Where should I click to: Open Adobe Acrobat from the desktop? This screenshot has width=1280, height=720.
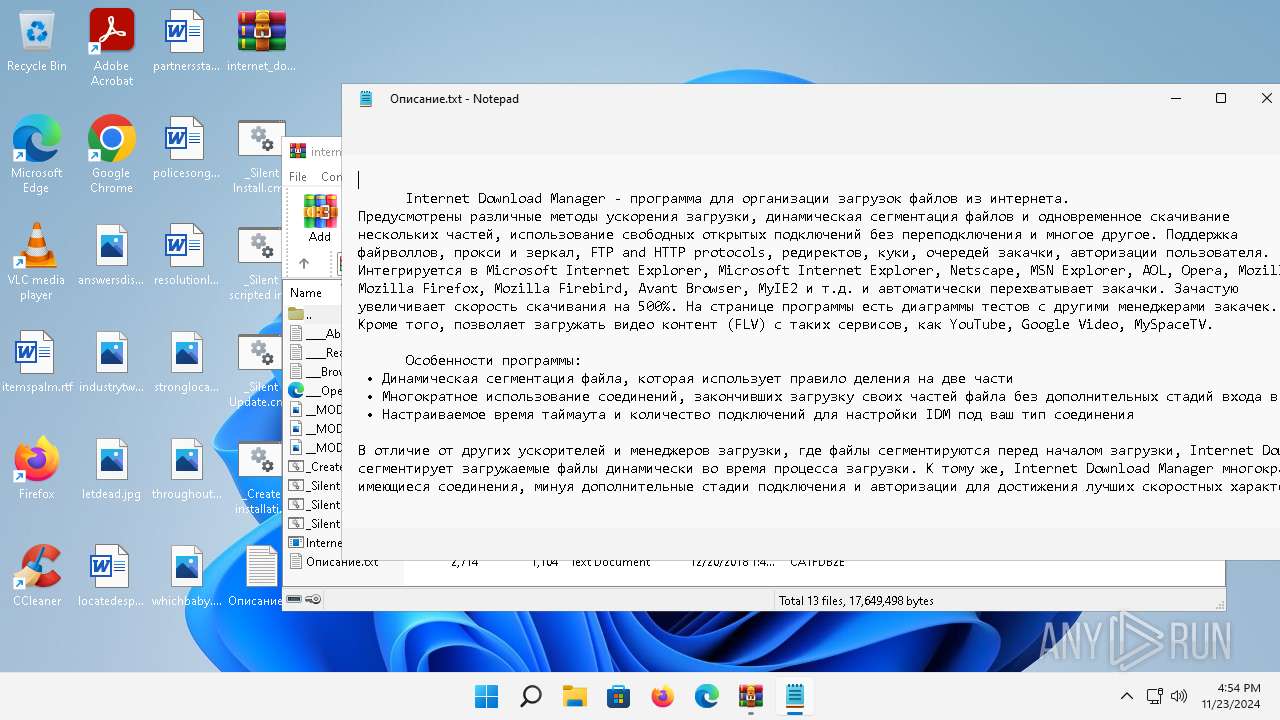(x=112, y=47)
